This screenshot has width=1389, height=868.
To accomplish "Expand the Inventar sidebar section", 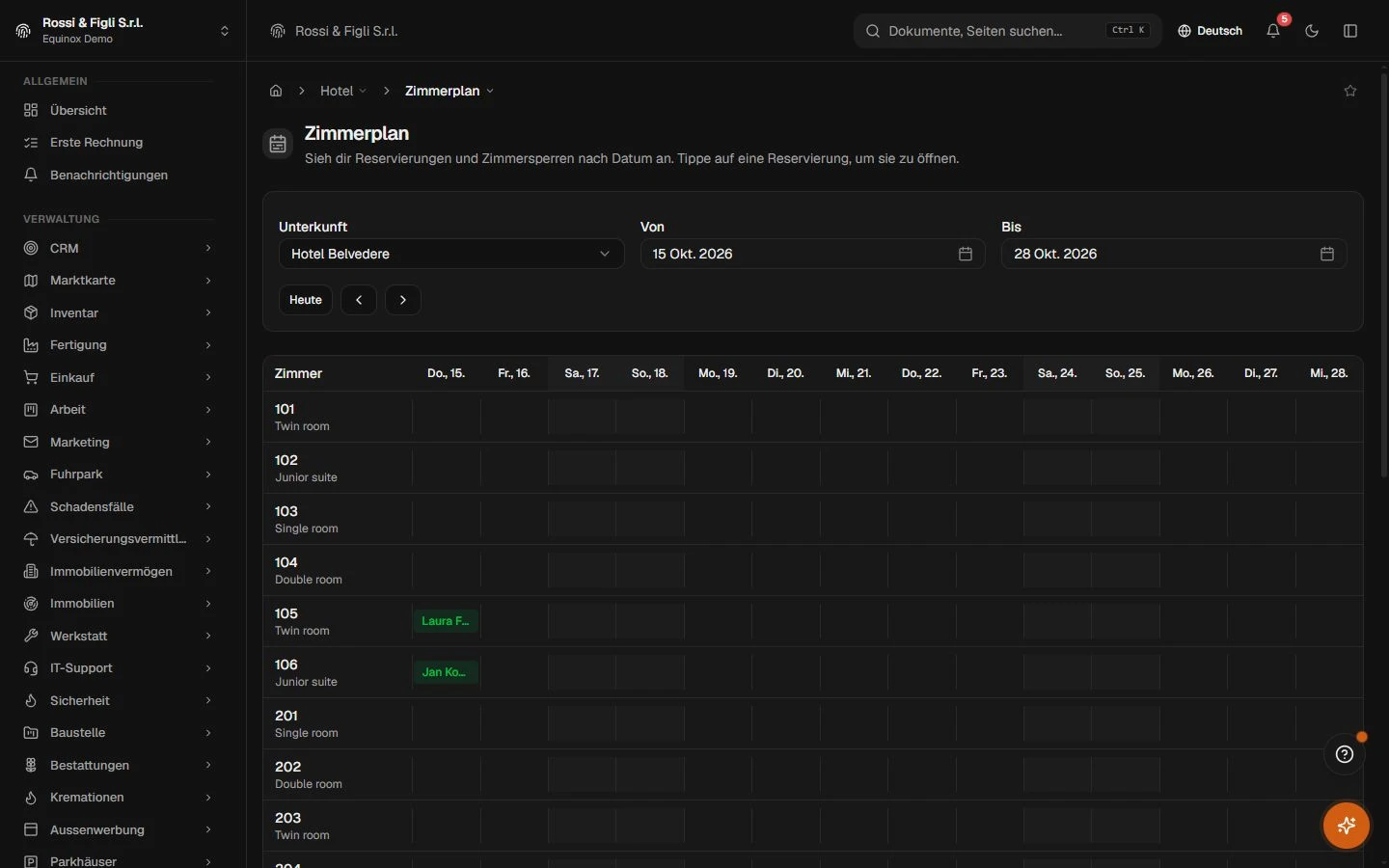I will (118, 312).
